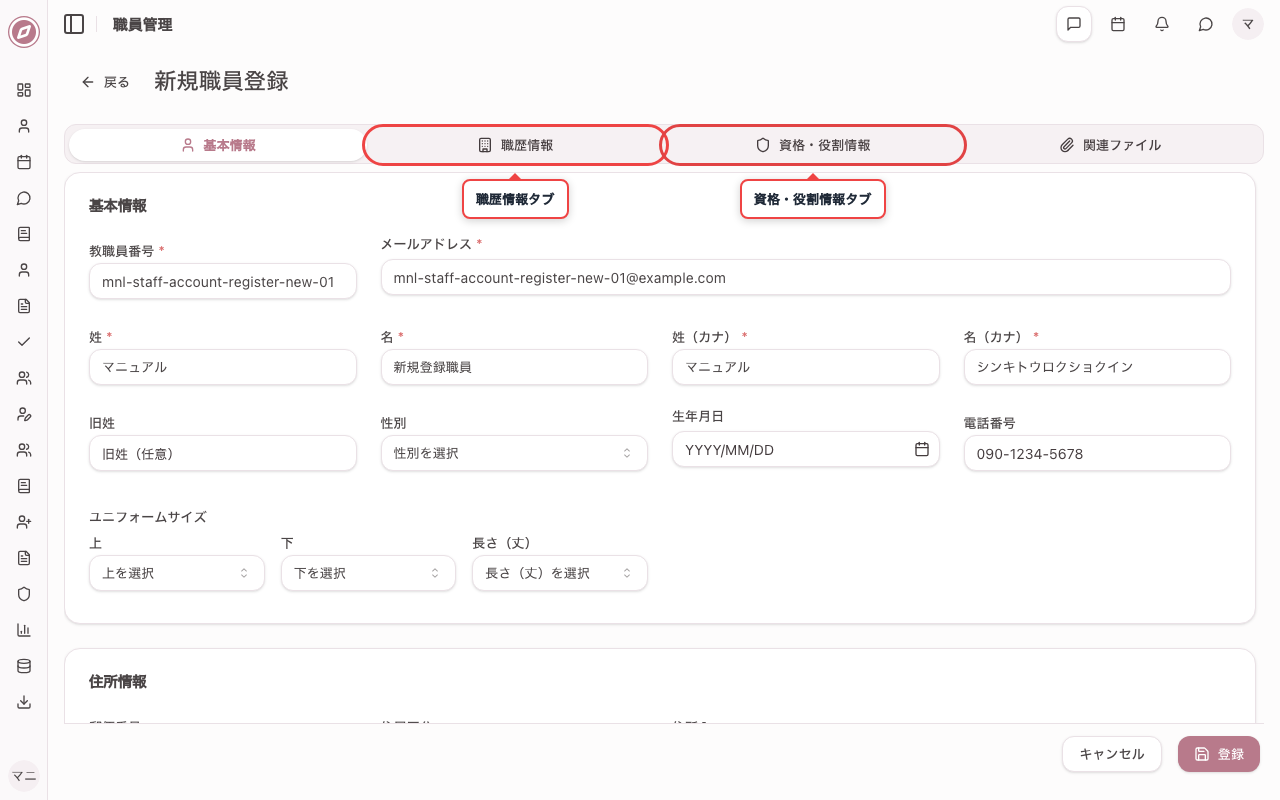Open the square message icon in the header
The width and height of the screenshot is (1280, 800).
(1074, 24)
